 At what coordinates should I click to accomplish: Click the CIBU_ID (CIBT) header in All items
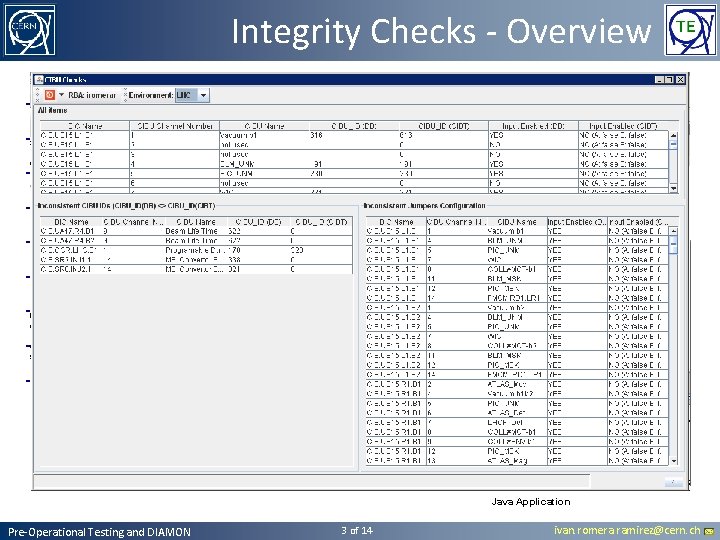click(x=444, y=126)
